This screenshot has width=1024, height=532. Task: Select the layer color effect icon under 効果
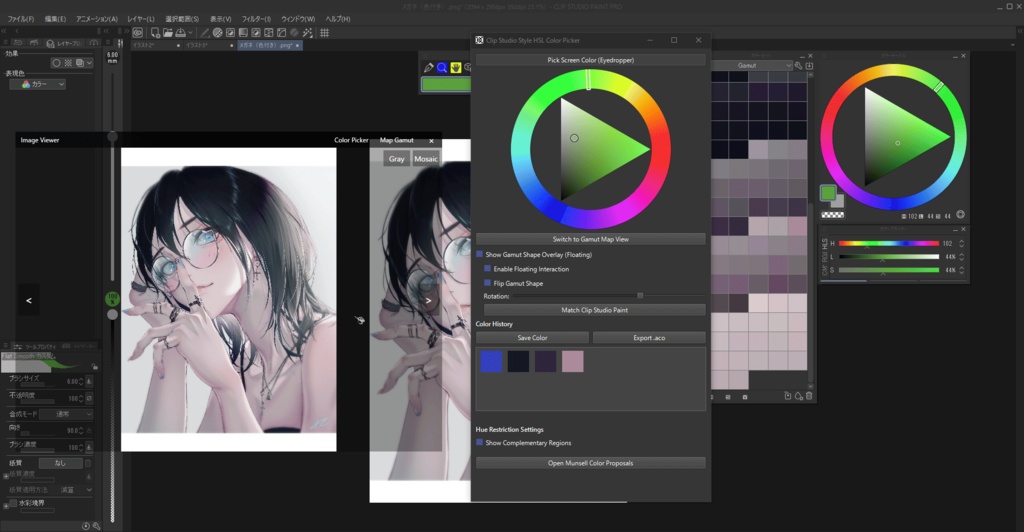(x=79, y=63)
